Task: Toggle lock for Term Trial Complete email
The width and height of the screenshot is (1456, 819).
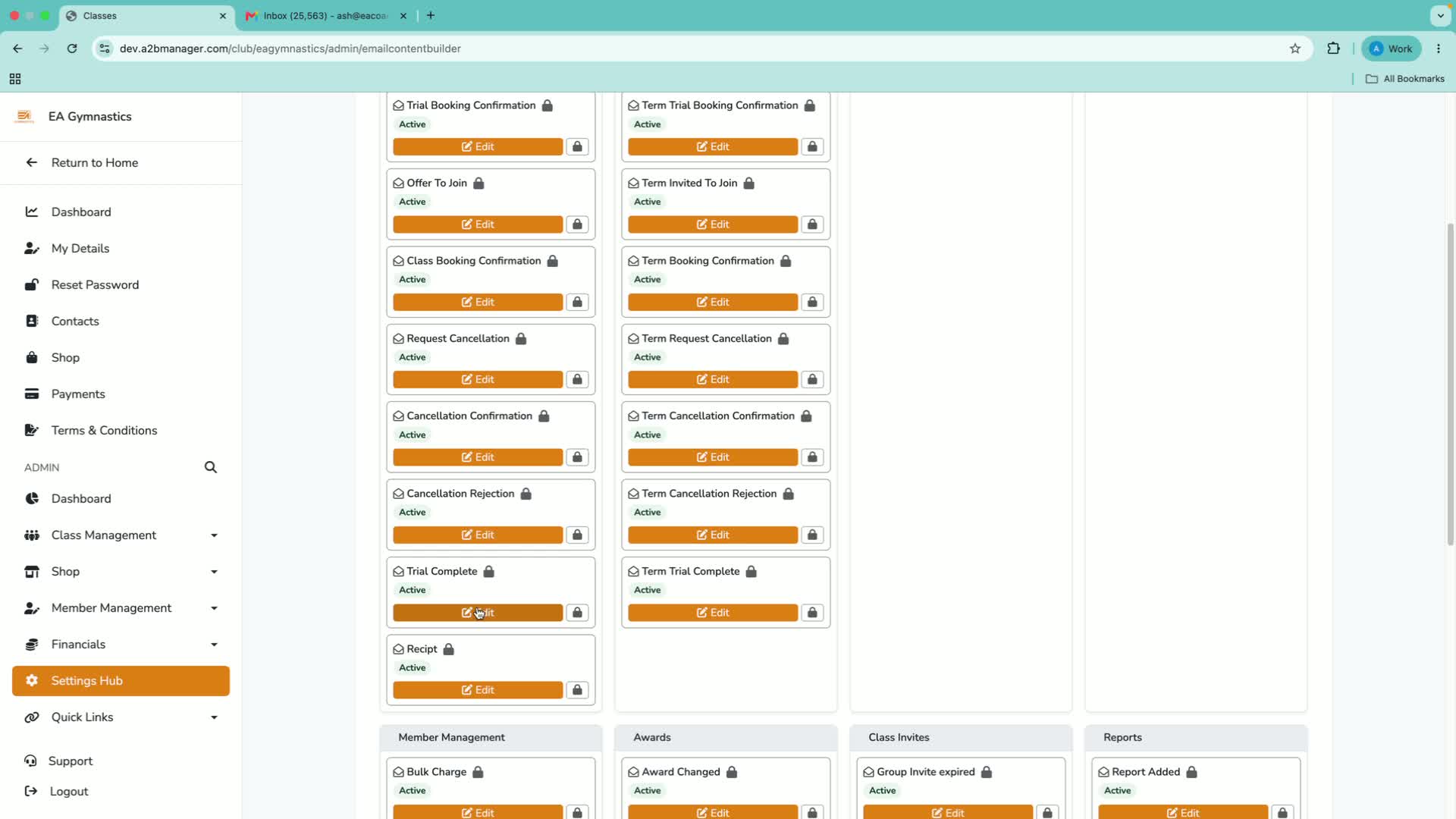Action: tap(812, 613)
